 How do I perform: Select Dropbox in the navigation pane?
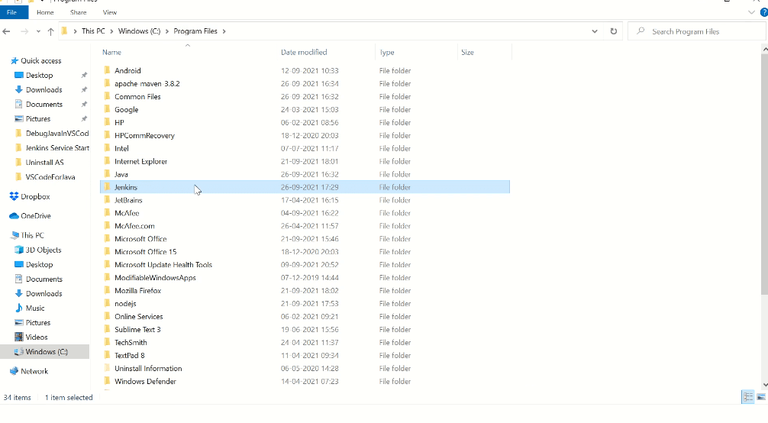pyautogui.click(x=35, y=196)
